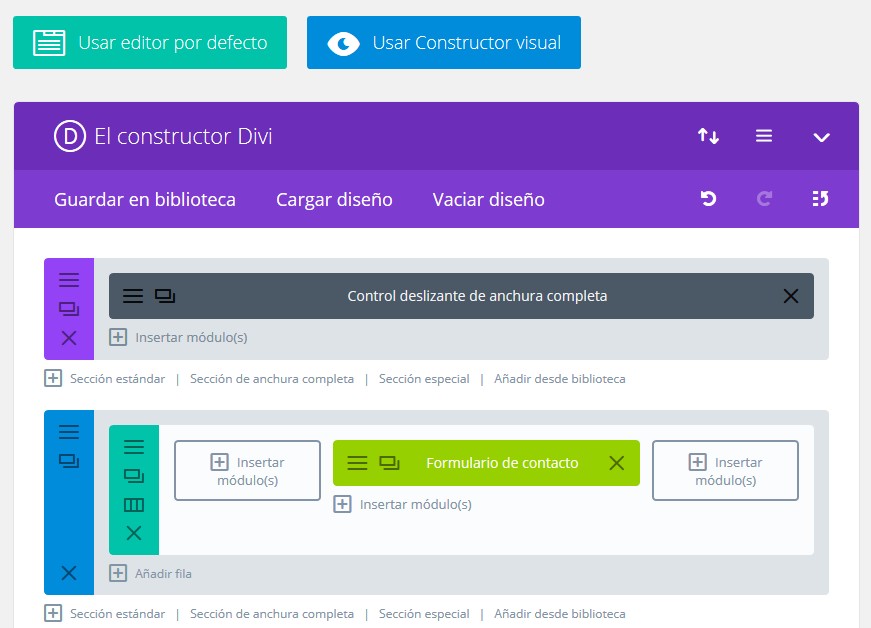Switch to Usar editor por defecto
The height and width of the screenshot is (628, 871).
tap(150, 43)
